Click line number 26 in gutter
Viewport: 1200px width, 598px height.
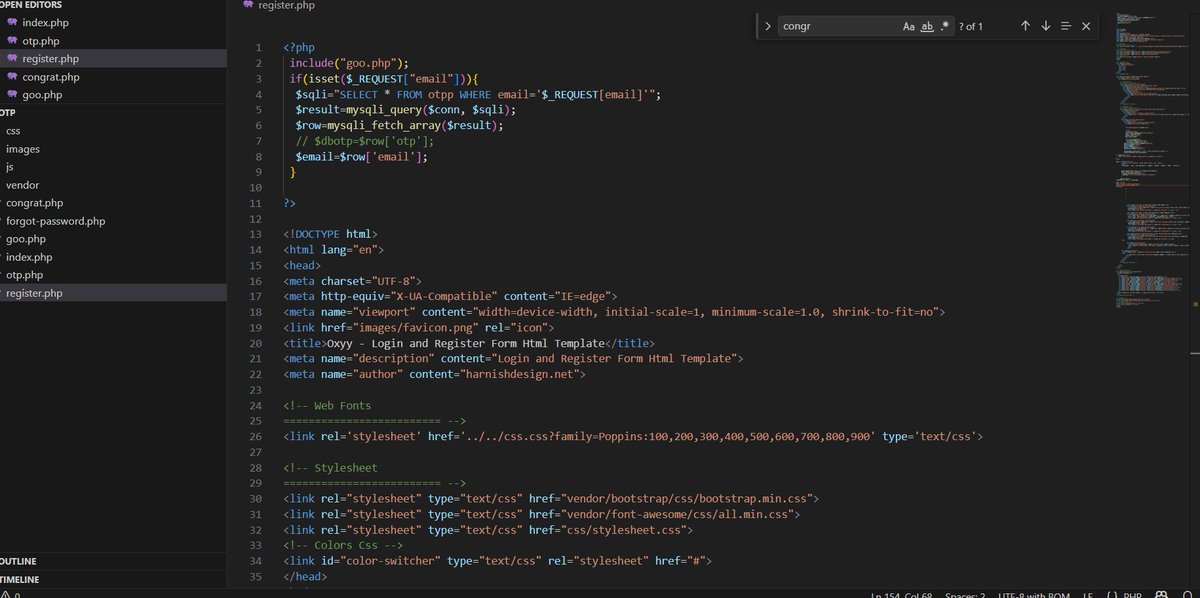tap(255, 436)
